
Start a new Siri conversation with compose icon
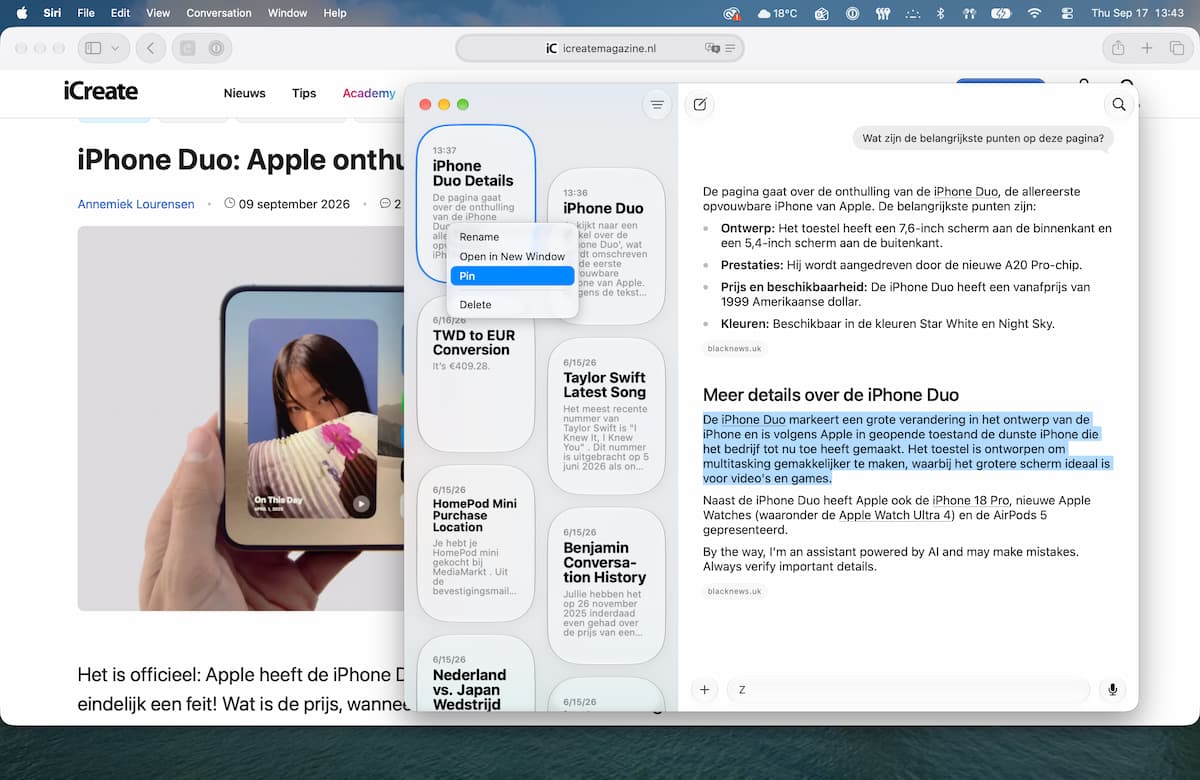point(699,104)
